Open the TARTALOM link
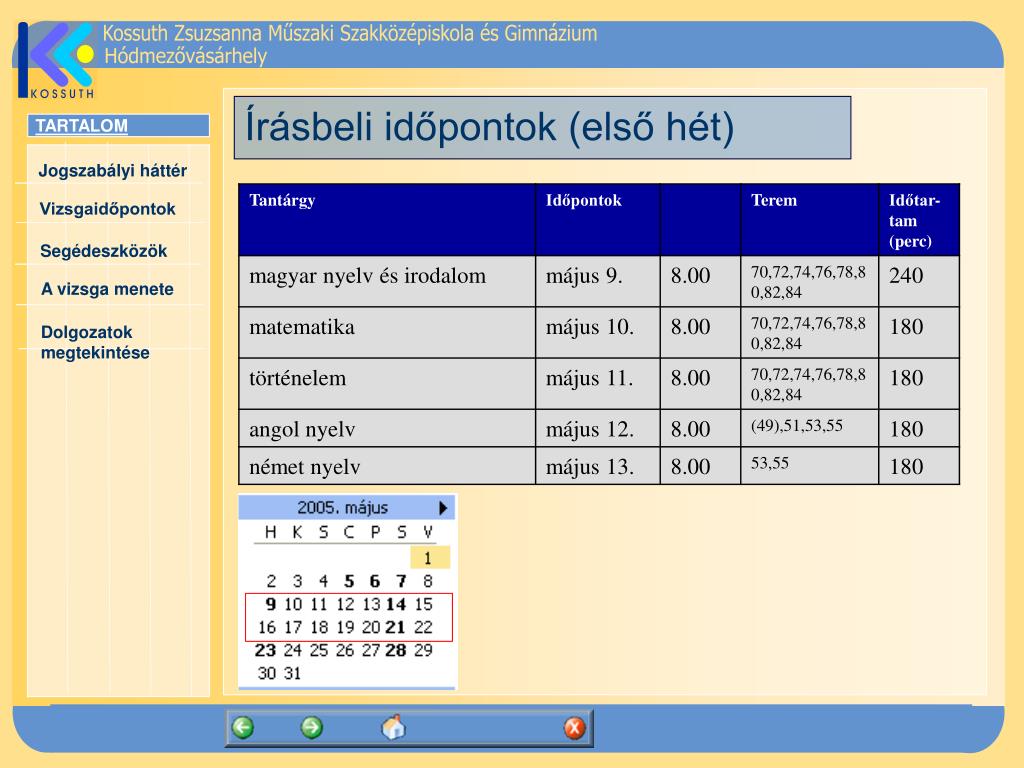The image size is (1024, 768). [82, 125]
